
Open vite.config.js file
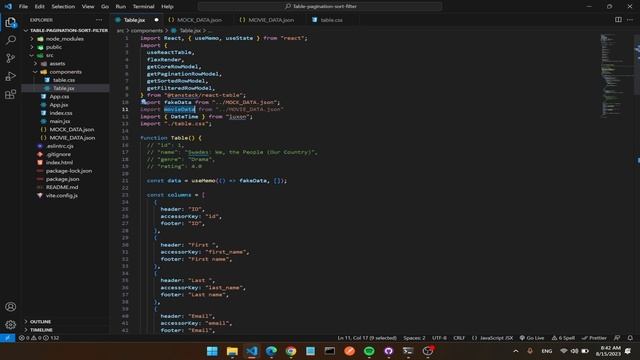[62, 196]
